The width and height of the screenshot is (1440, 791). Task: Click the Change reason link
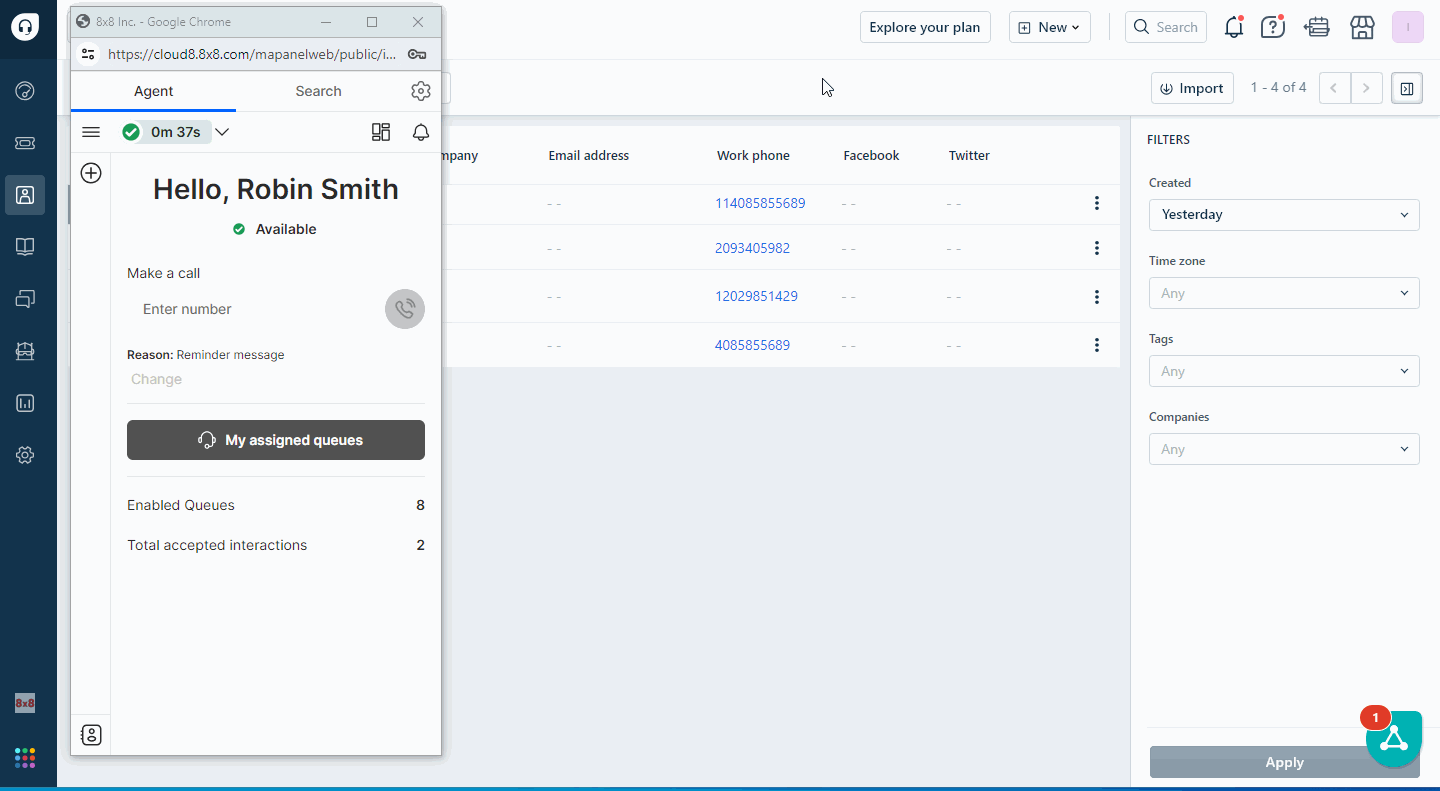click(x=157, y=379)
